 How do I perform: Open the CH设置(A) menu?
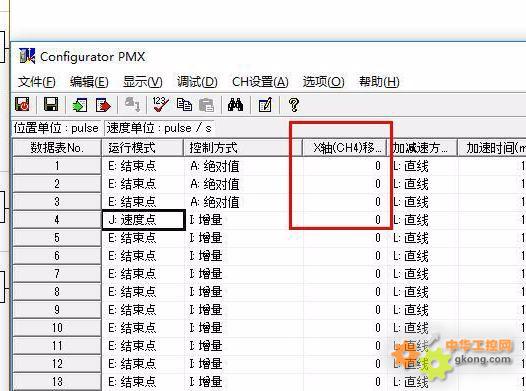(x=260, y=82)
